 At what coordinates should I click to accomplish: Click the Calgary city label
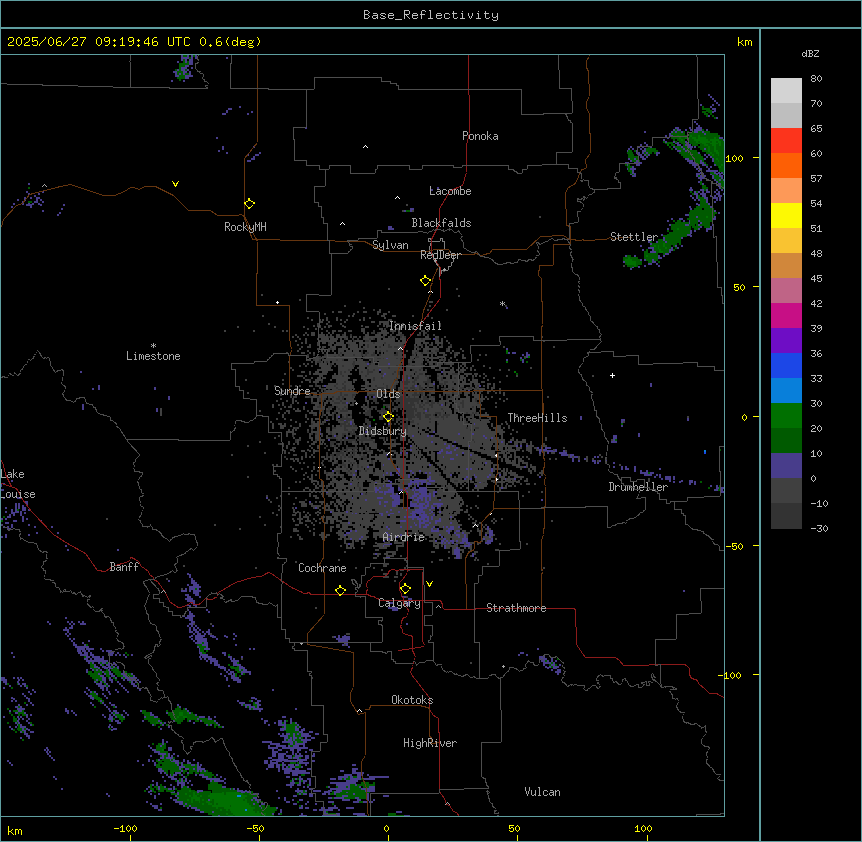pyautogui.click(x=399, y=603)
